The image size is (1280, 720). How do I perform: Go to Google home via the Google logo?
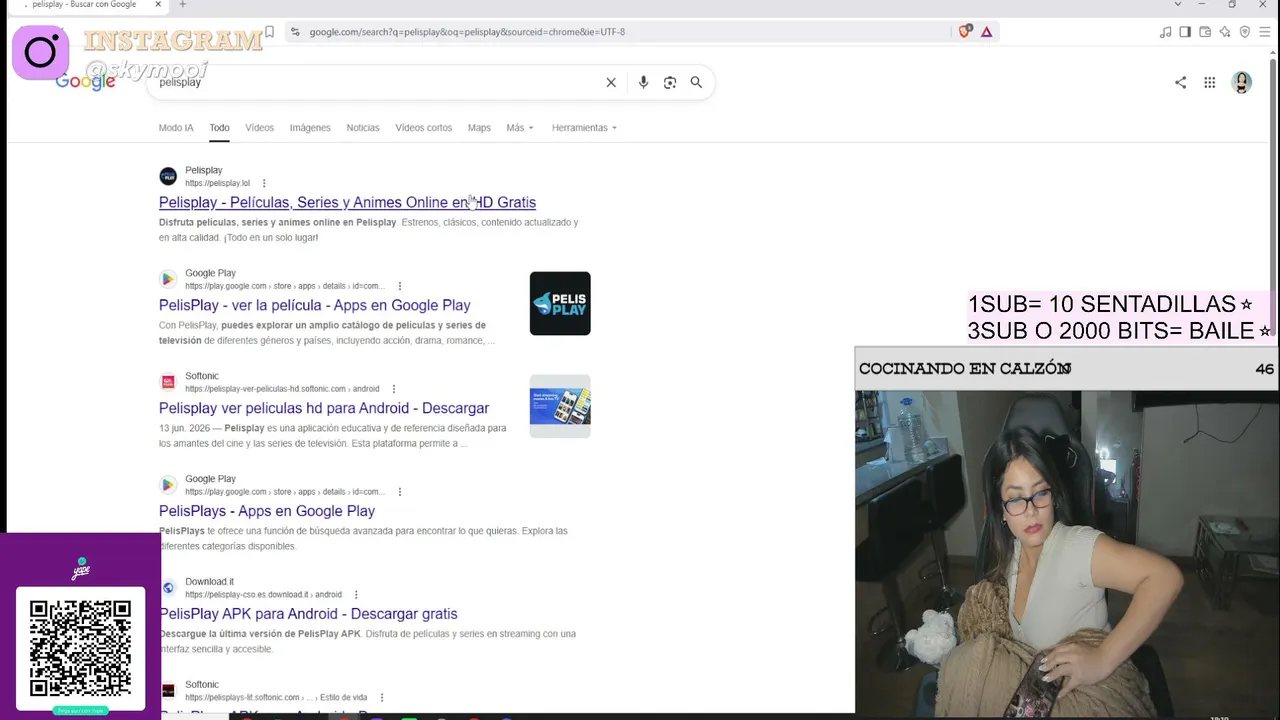(x=85, y=82)
